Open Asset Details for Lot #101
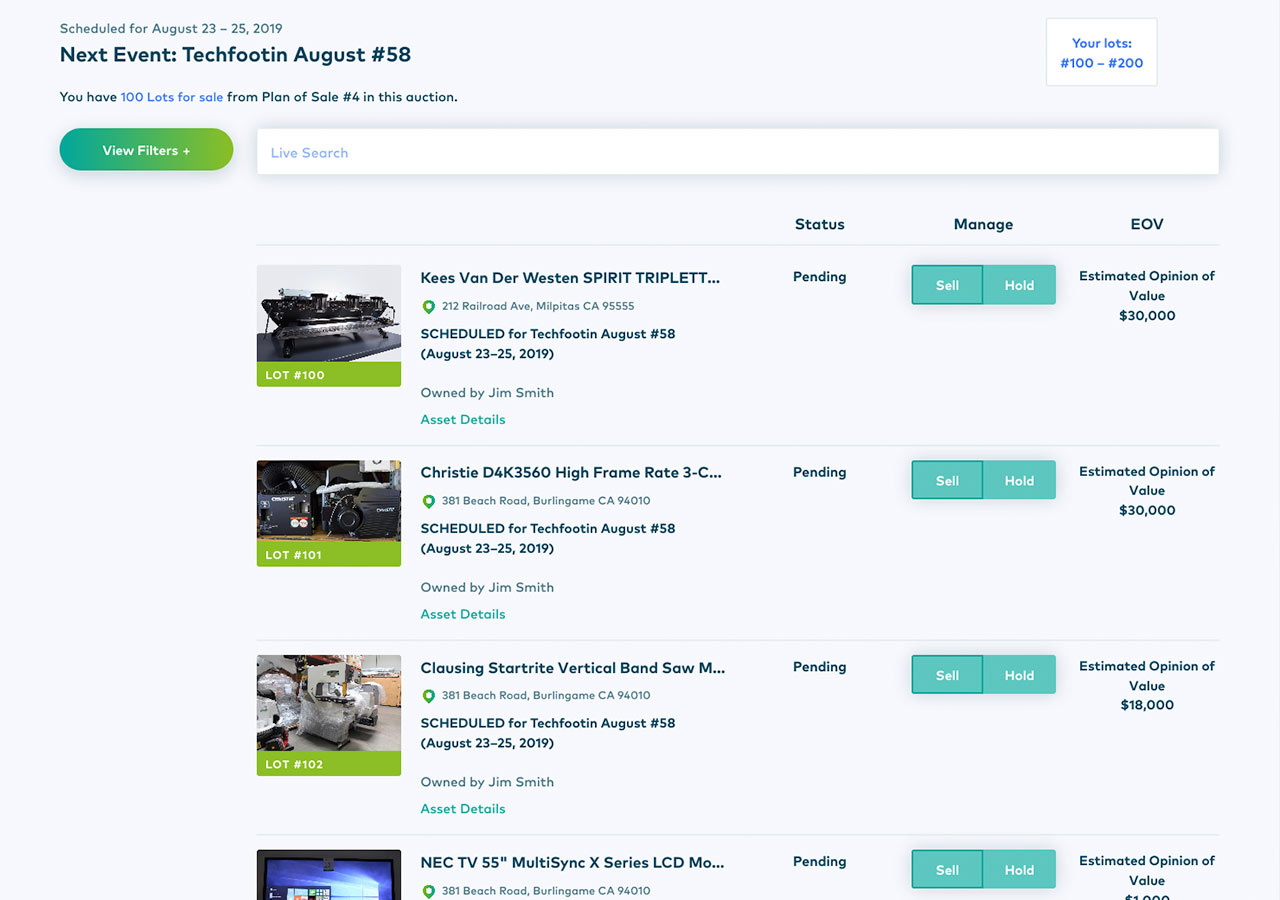This screenshot has width=1280, height=900. coord(463,614)
